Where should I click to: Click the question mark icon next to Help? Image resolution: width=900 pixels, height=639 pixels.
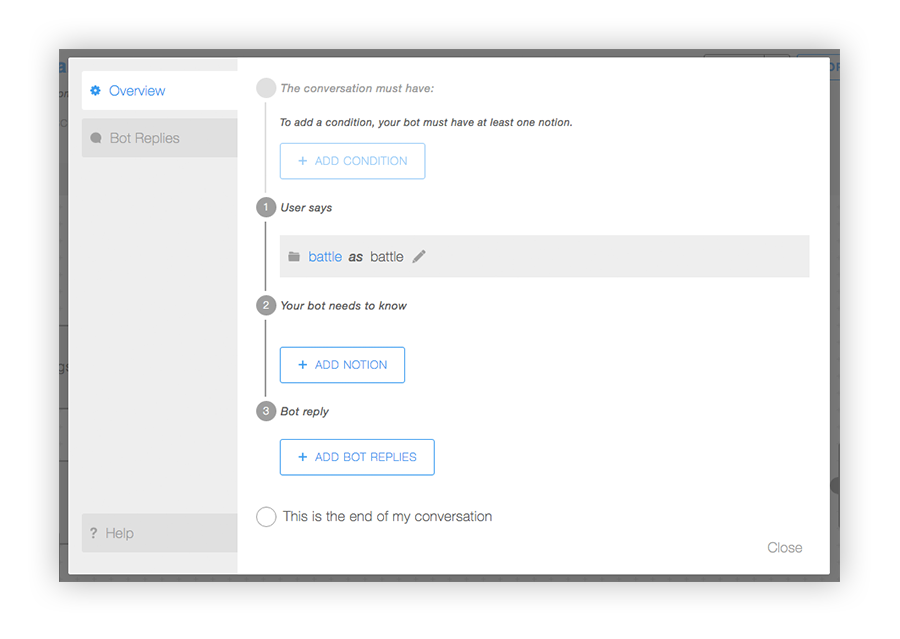pyautogui.click(x=95, y=533)
